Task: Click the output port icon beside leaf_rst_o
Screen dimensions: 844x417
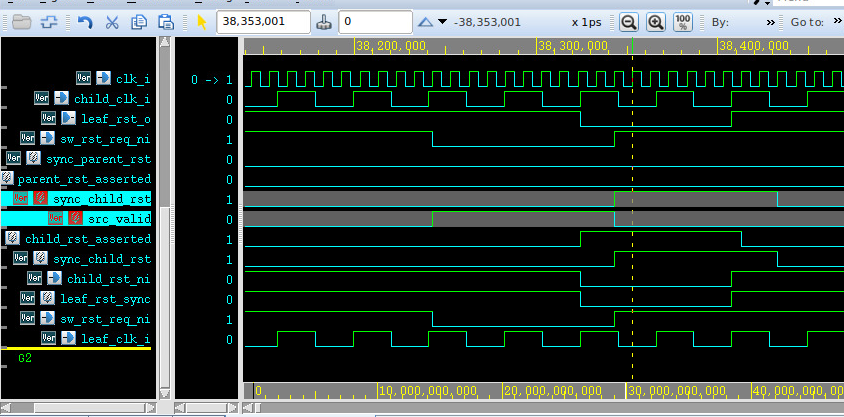Action: (68, 118)
